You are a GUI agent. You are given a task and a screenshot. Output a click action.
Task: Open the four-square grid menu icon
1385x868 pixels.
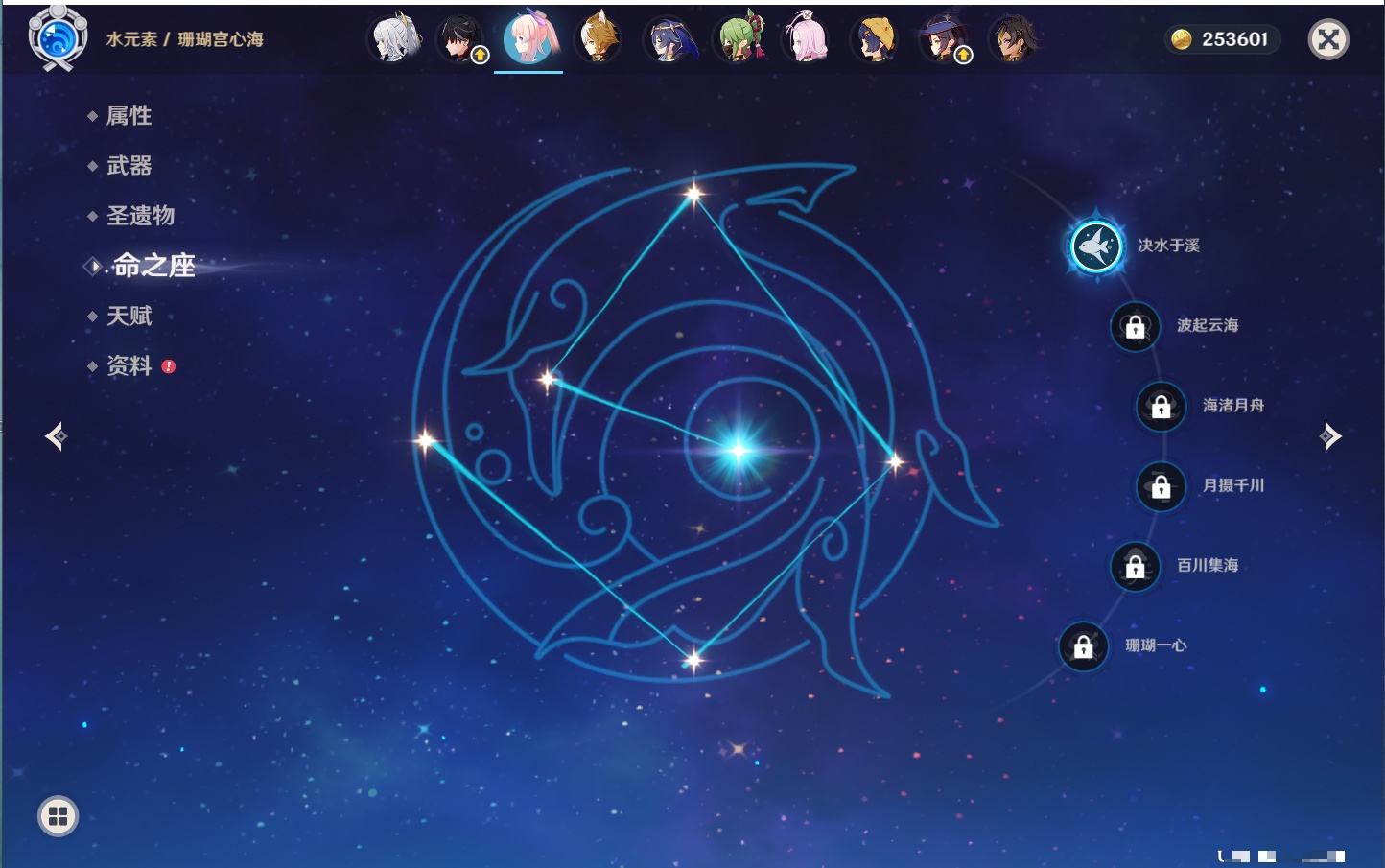click(58, 816)
